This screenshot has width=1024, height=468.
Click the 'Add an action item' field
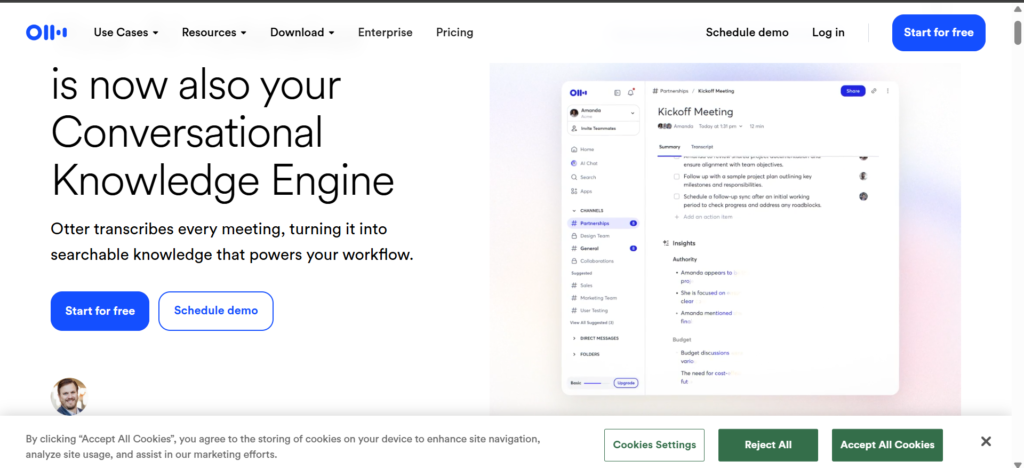pos(703,217)
